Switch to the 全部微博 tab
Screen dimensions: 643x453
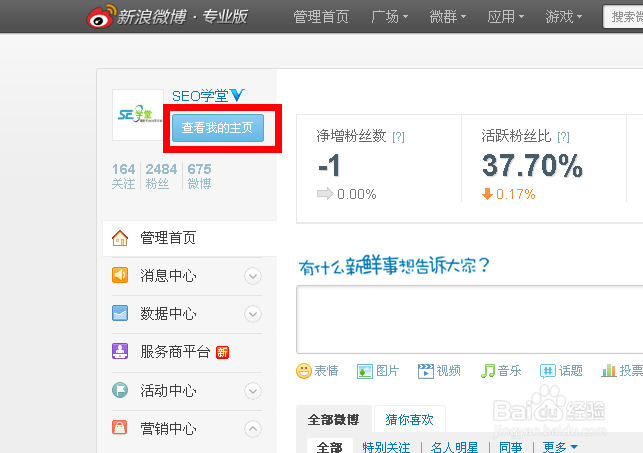[x=333, y=419]
